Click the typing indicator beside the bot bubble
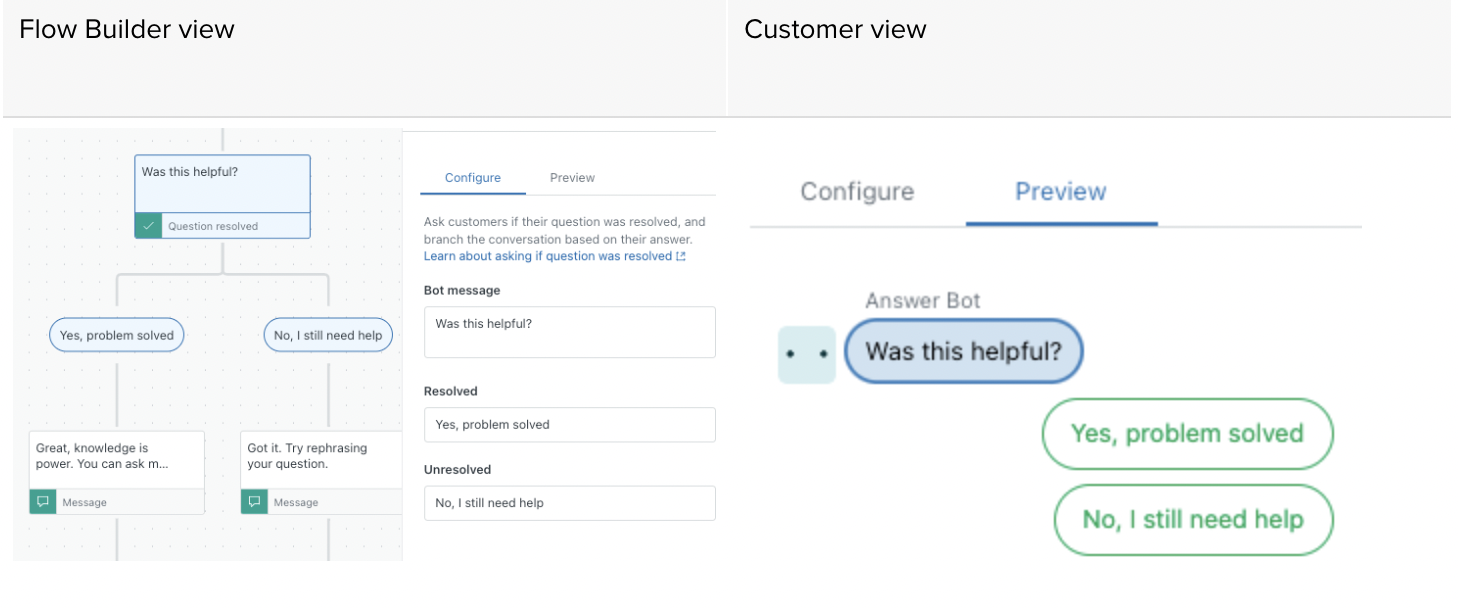The height and width of the screenshot is (608, 1458). 807,354
